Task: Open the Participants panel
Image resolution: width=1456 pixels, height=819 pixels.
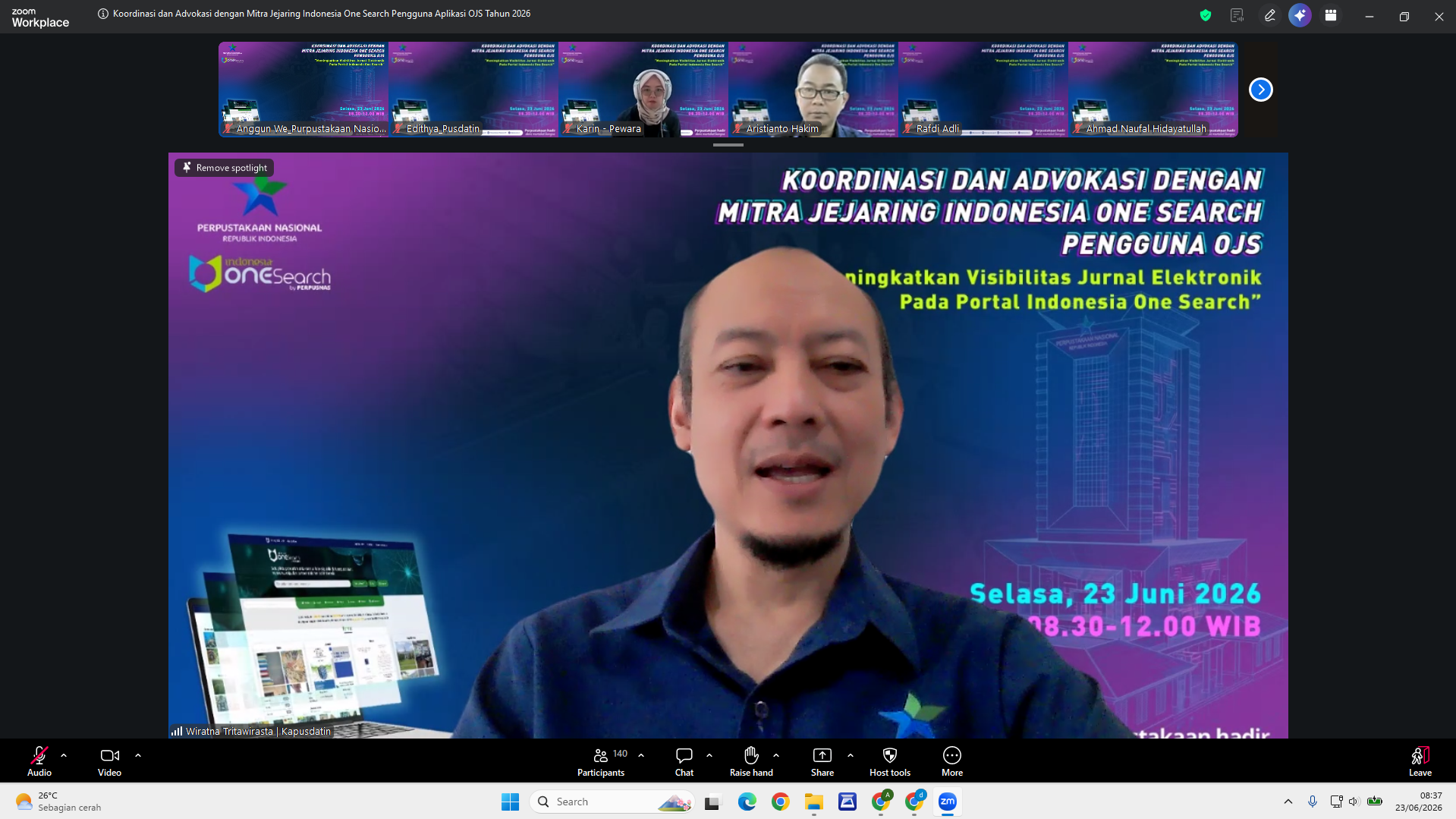Action: tap(601, 761)
